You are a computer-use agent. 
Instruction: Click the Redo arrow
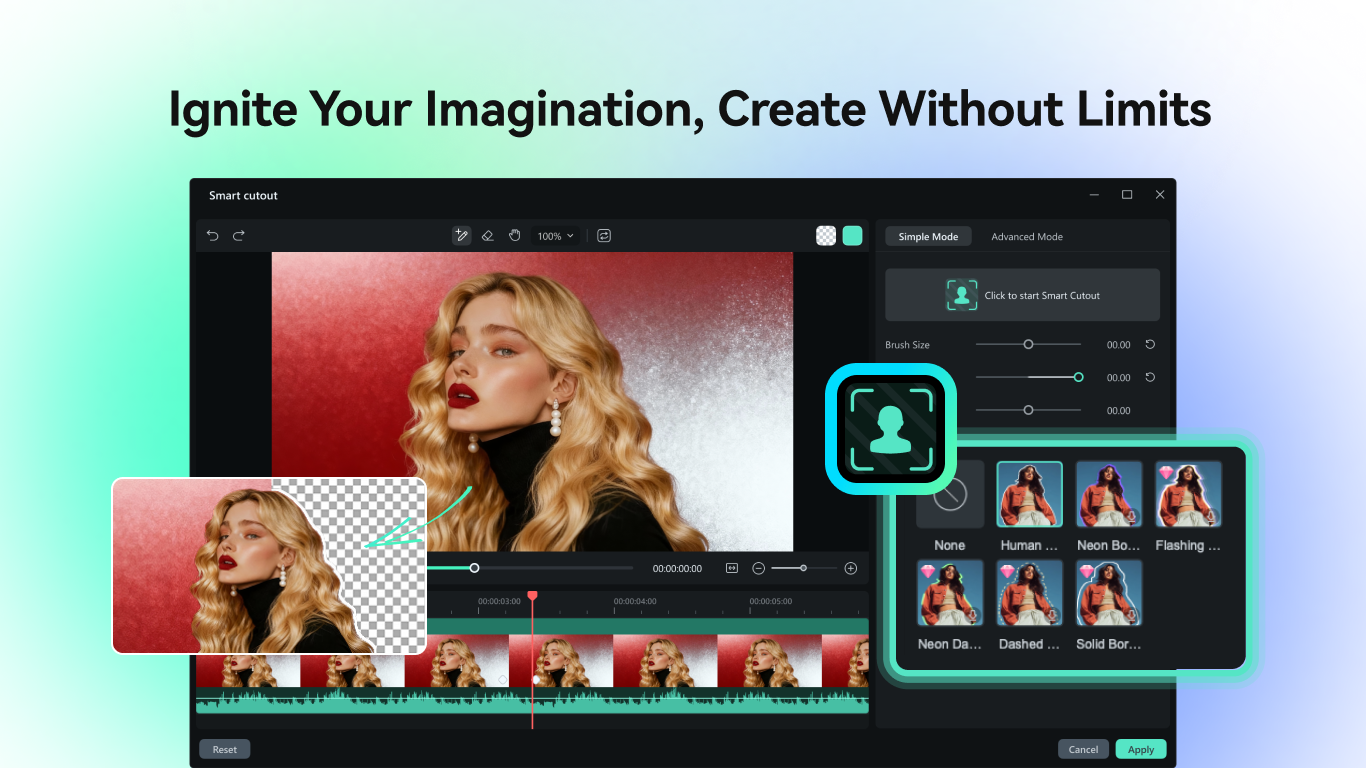238,235
